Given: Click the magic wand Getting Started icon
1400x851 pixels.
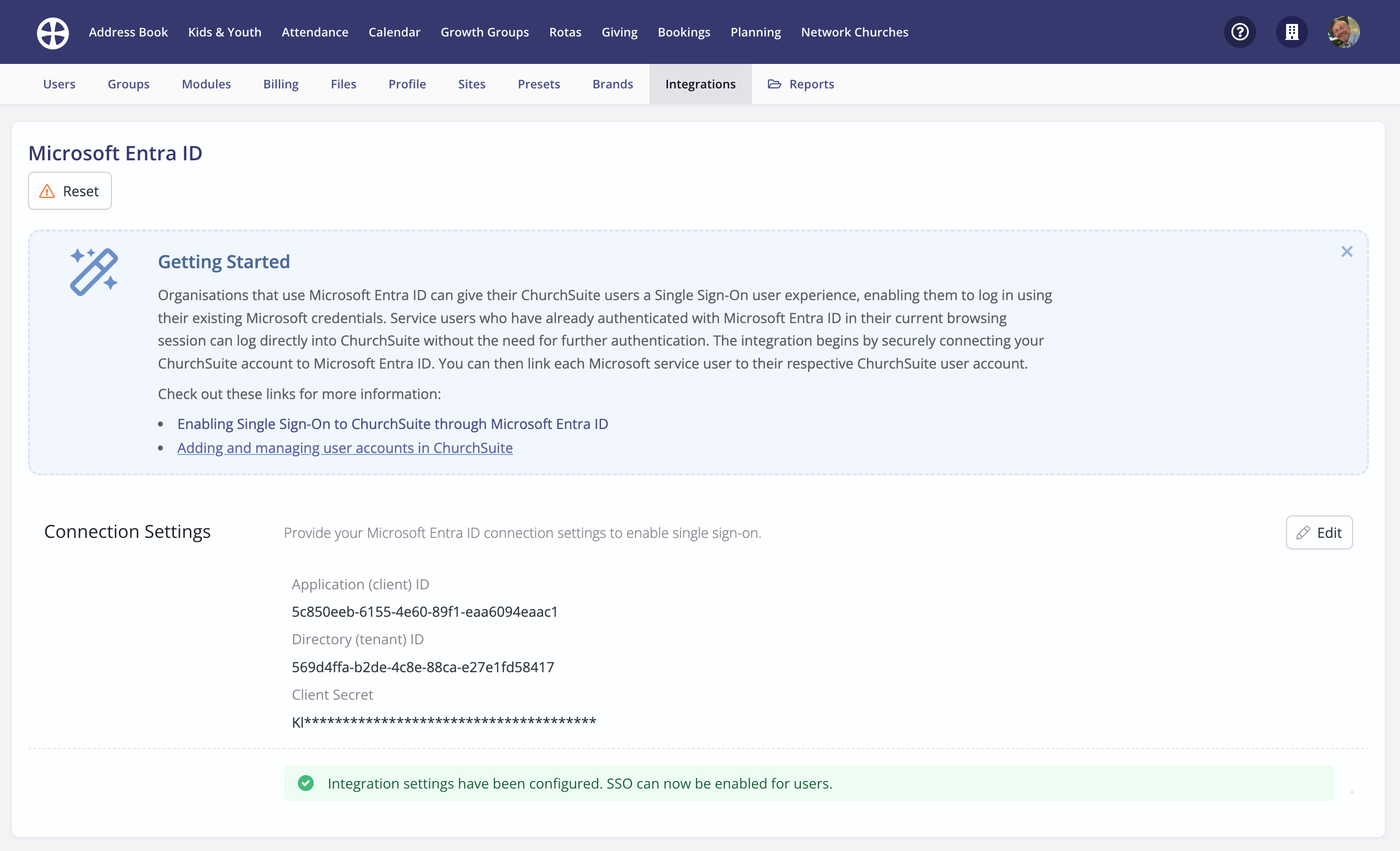Looking at the screenshot, I should click(x=94, y=272).
